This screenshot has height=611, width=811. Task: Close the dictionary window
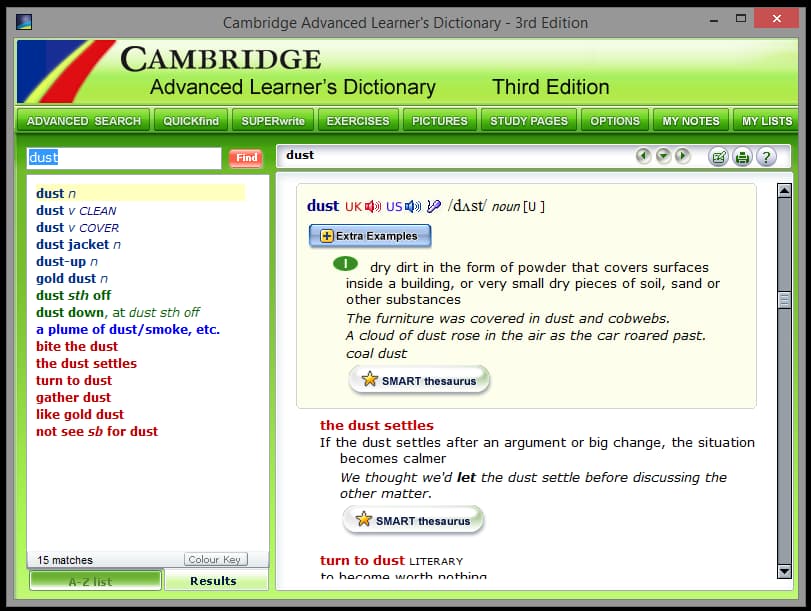776,19
